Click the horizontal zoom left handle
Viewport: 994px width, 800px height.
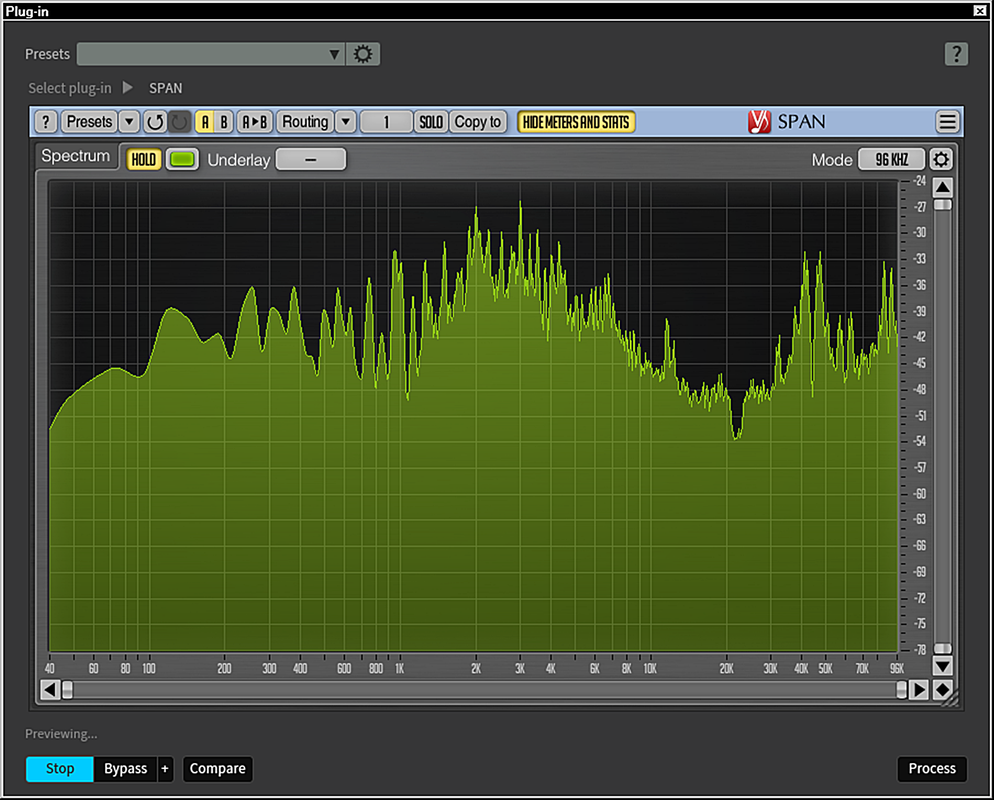coord(67,690)
